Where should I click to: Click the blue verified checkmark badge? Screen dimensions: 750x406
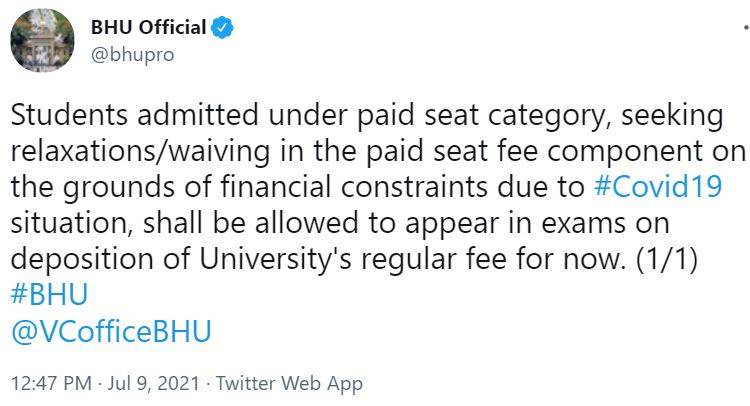pos(221,27)
